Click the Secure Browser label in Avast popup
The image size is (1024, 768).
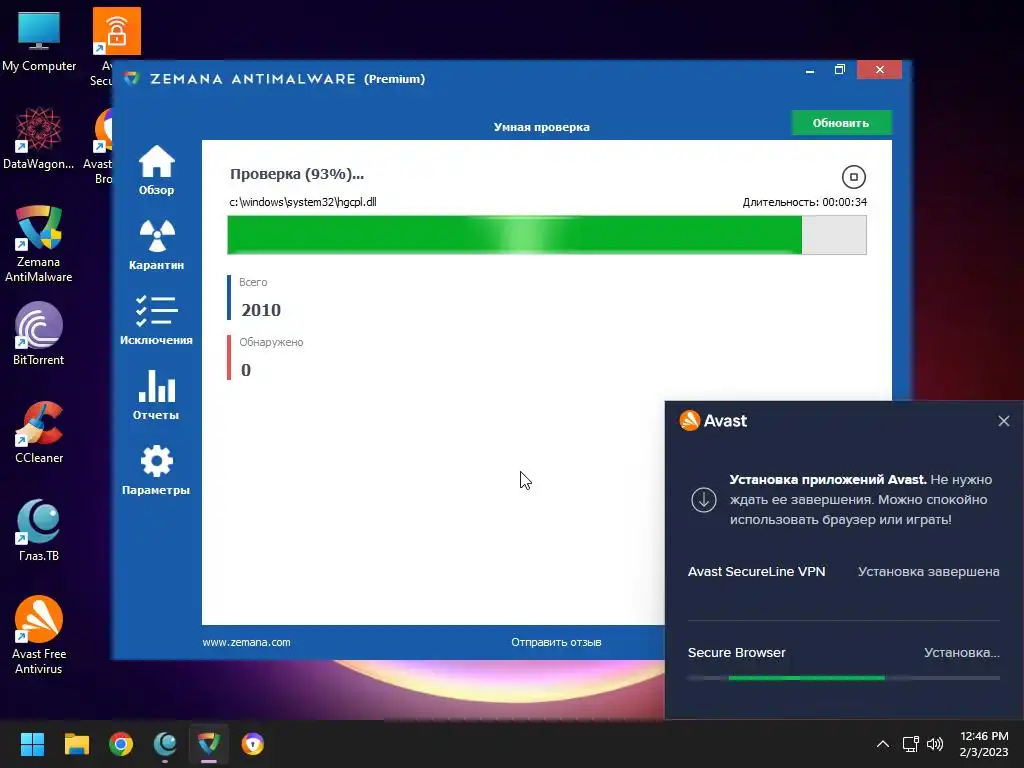point(736,652)
